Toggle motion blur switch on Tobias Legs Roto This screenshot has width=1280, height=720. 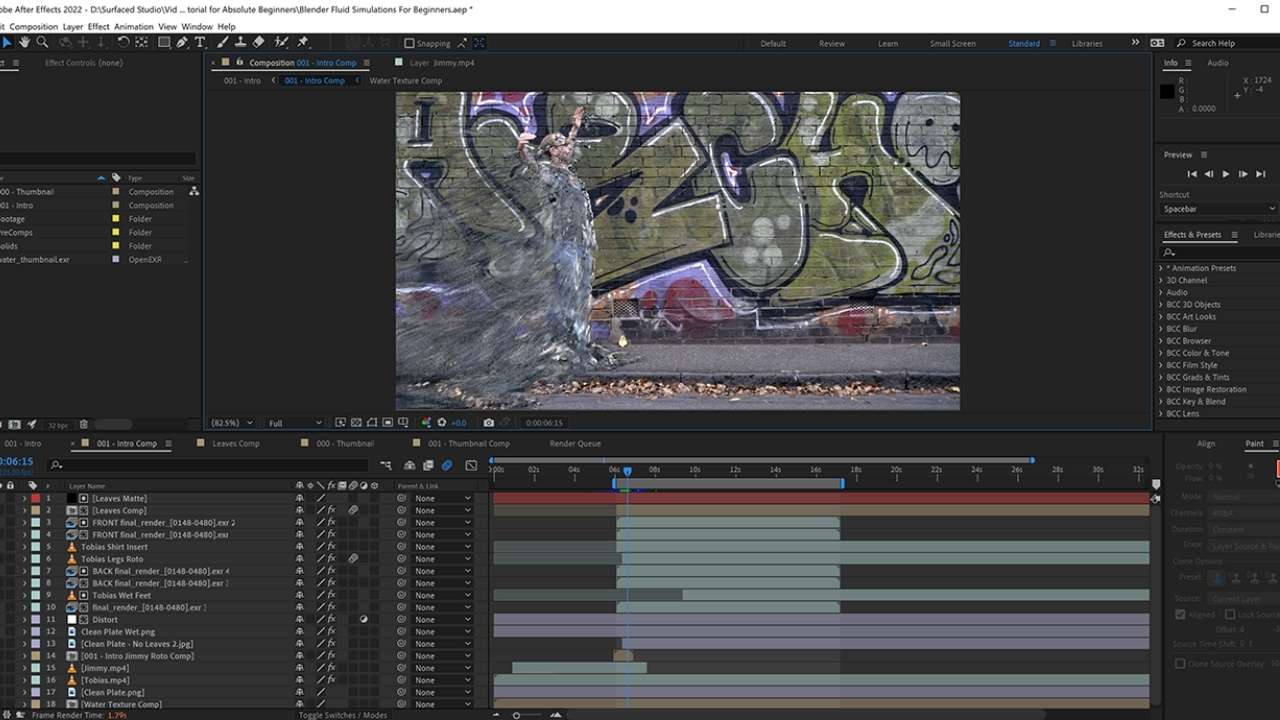coord(353,559)
